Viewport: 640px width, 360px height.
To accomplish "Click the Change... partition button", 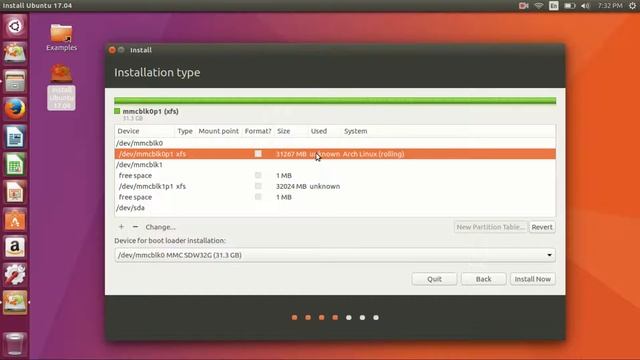I will point(160,227).
